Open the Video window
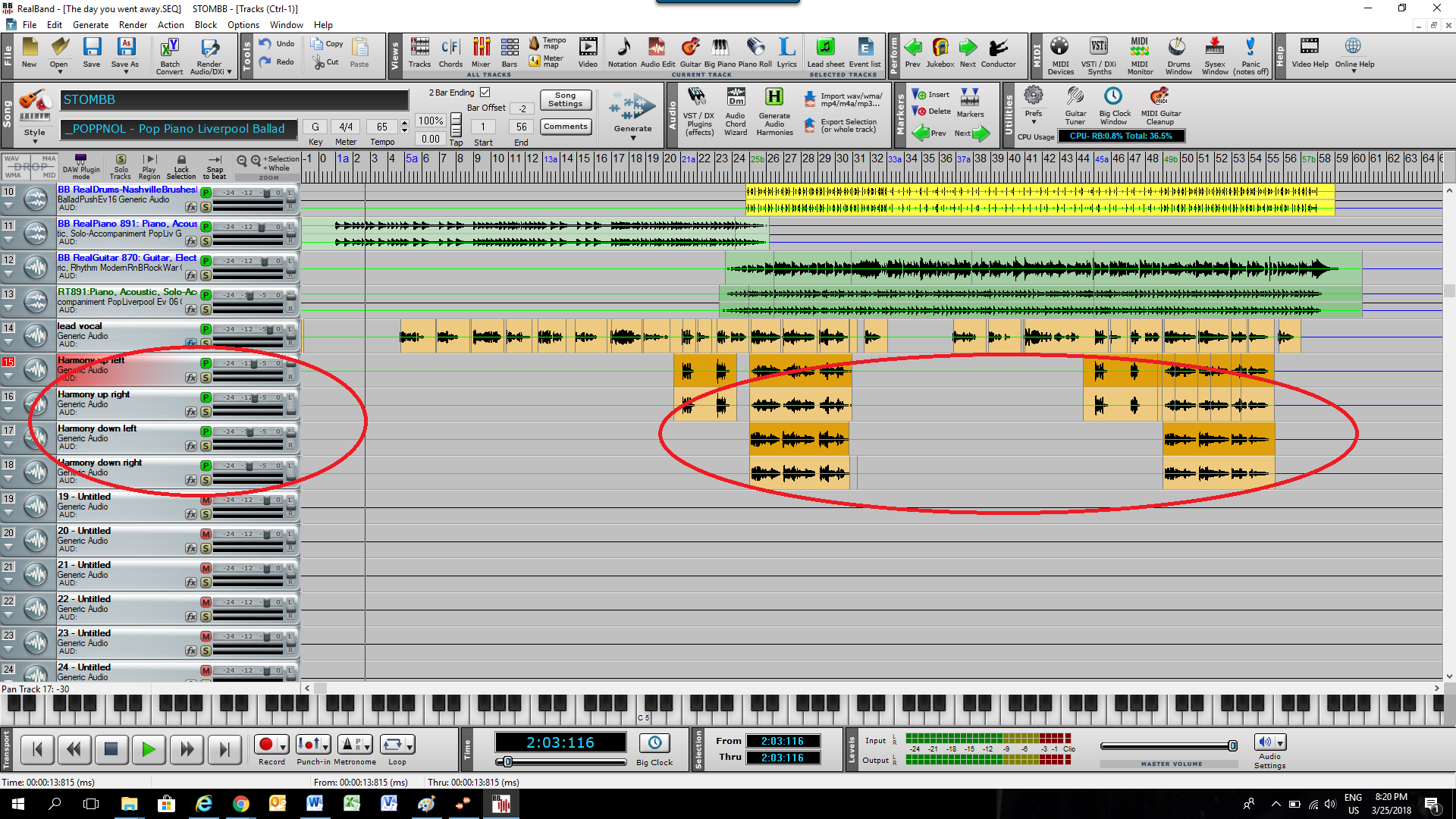The height and width of the screenshot is (819, 1456). pyautogui.click(x=588, y=53)
